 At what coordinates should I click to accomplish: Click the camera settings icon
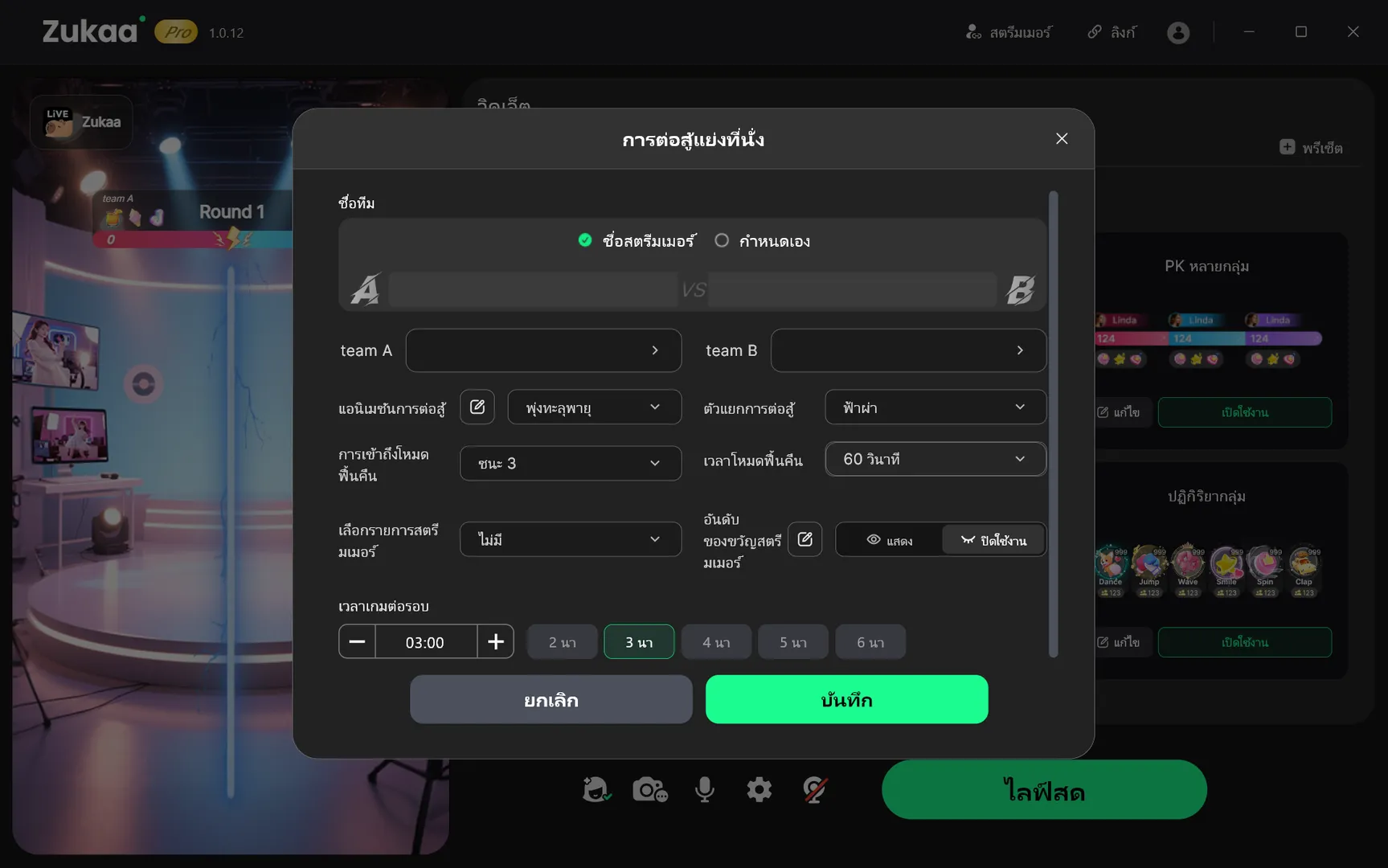coord(649,790)
